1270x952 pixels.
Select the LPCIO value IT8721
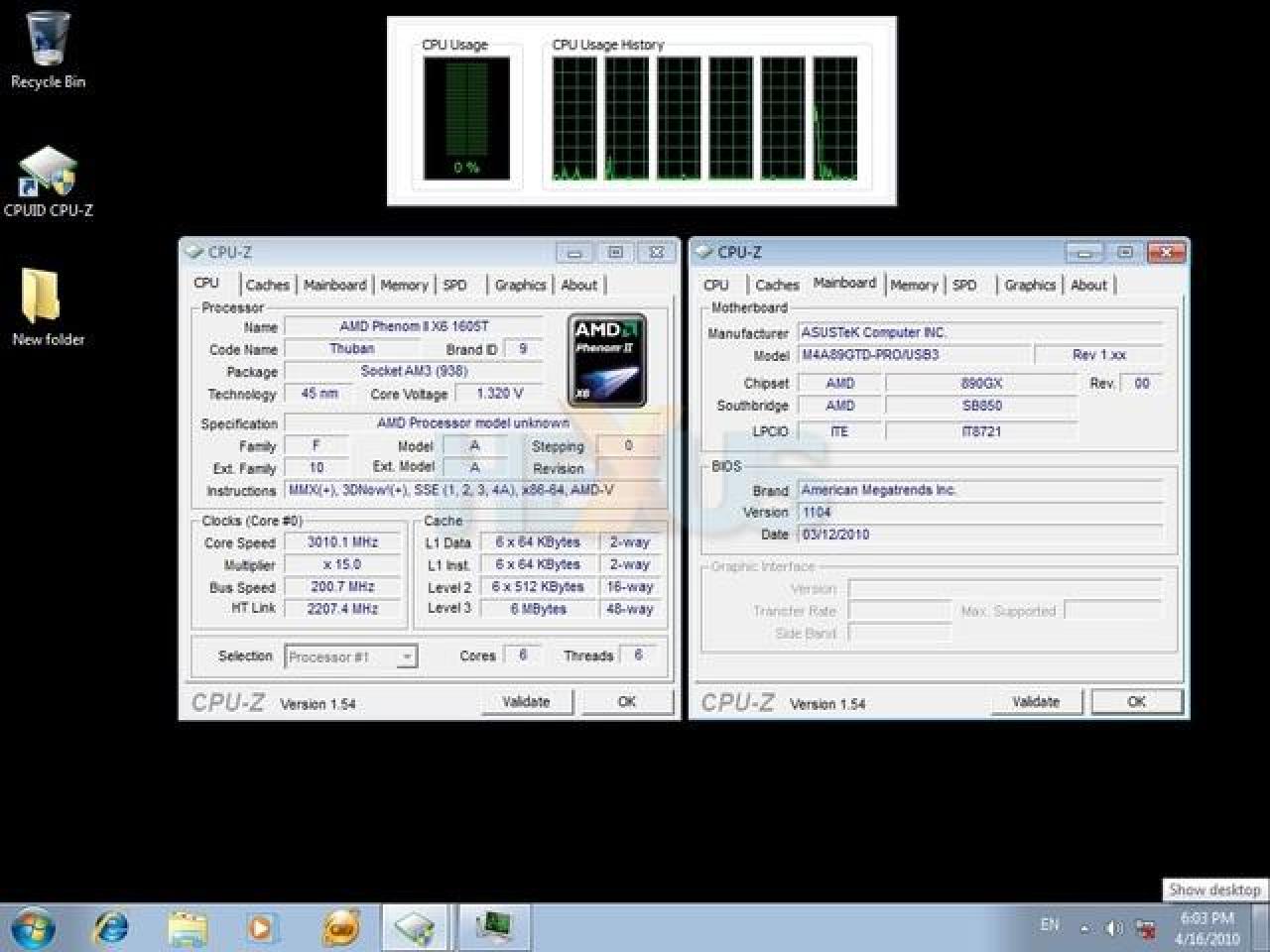tap(981, 431)
